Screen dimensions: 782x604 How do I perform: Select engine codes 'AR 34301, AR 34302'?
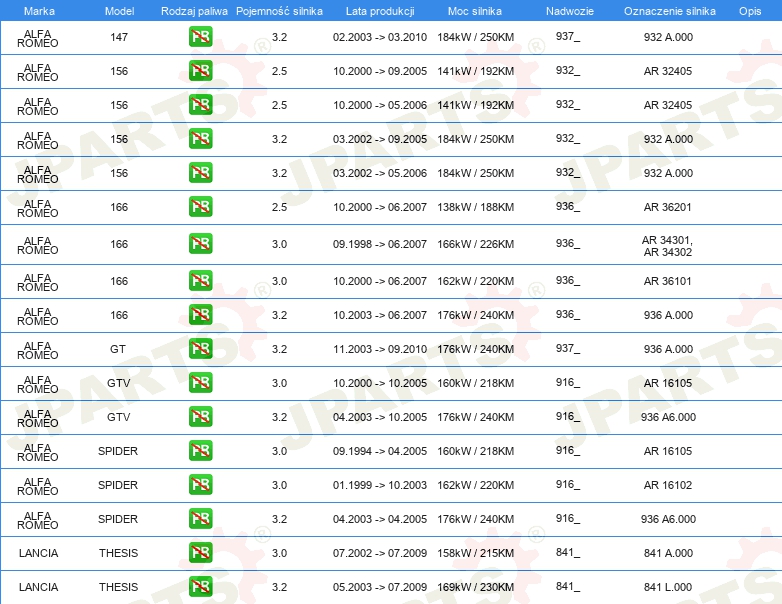click(668, 246)
